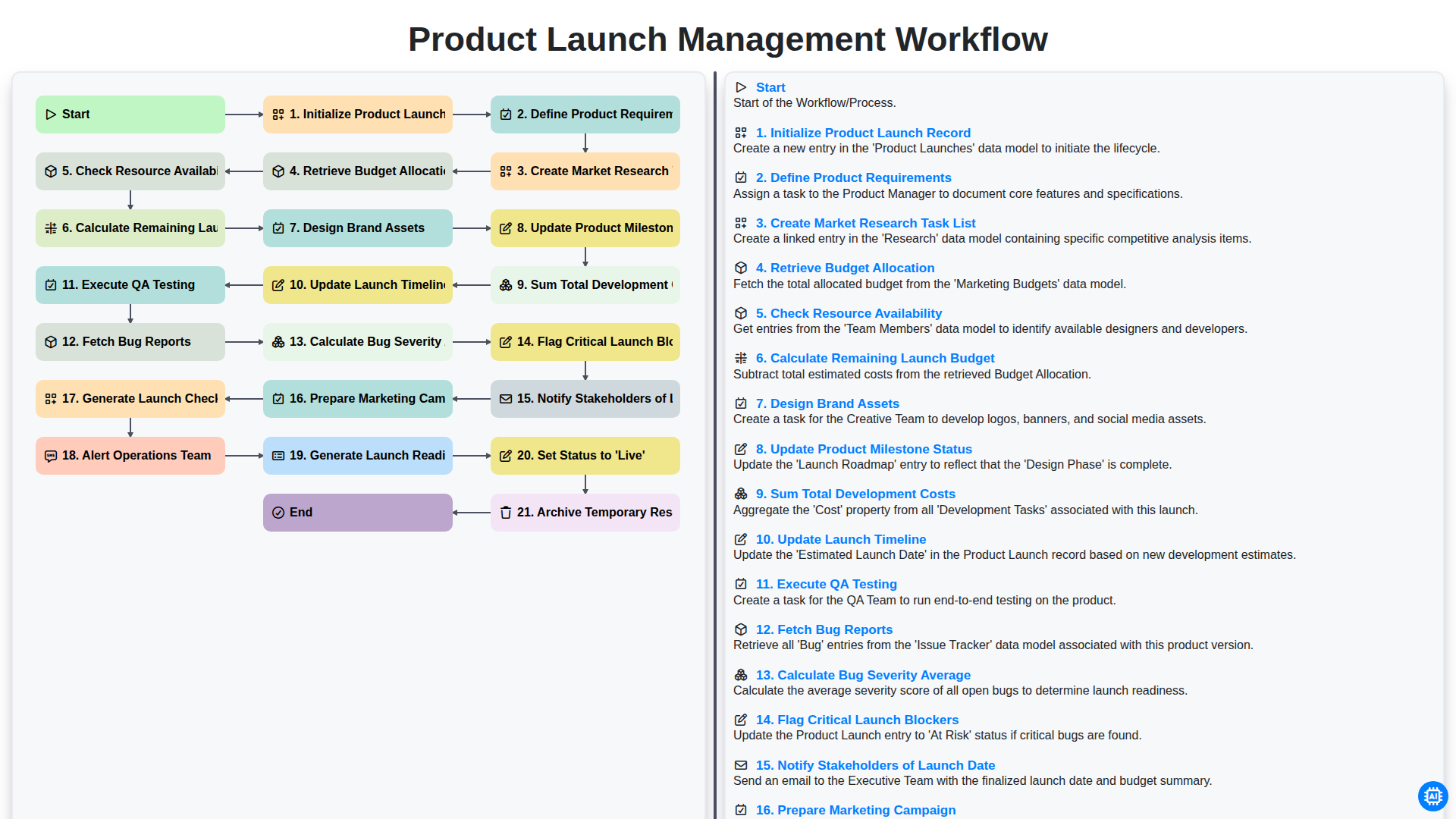This screenshot has width=1456, height=819.
Task: Click the task icon on Prepare Marketing Campaign node
Action: (x=278, y=399)
